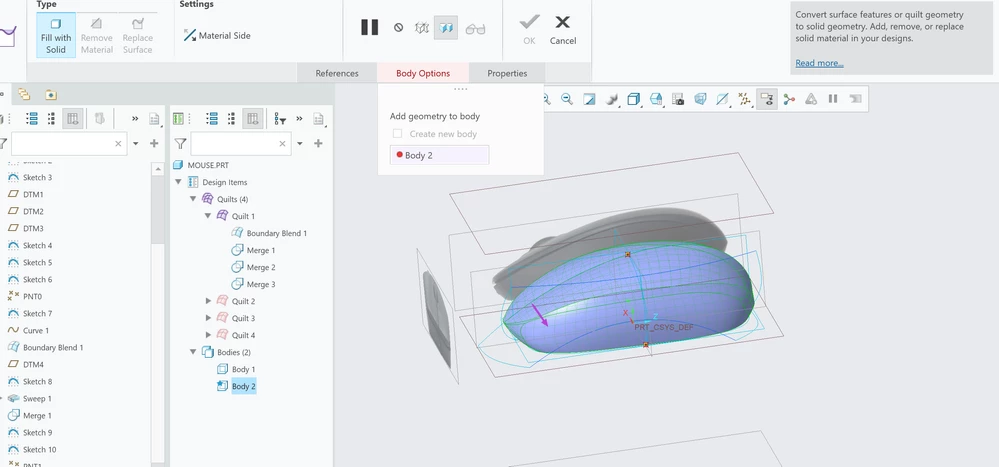Toggle column display in design items tree
The height and width of the screenshot is (467, 999).
253,119
